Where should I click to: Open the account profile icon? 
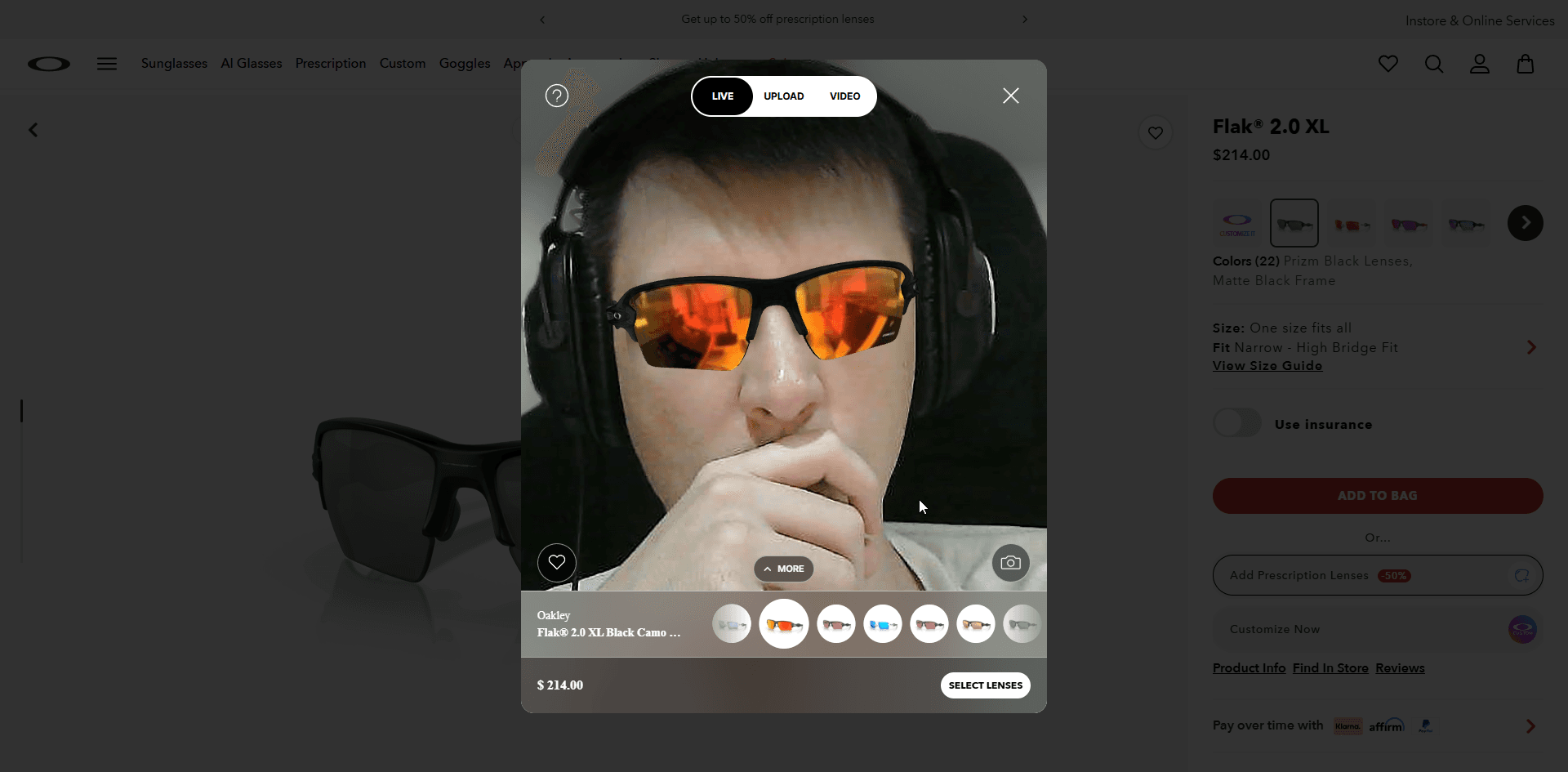[1480, 64]
